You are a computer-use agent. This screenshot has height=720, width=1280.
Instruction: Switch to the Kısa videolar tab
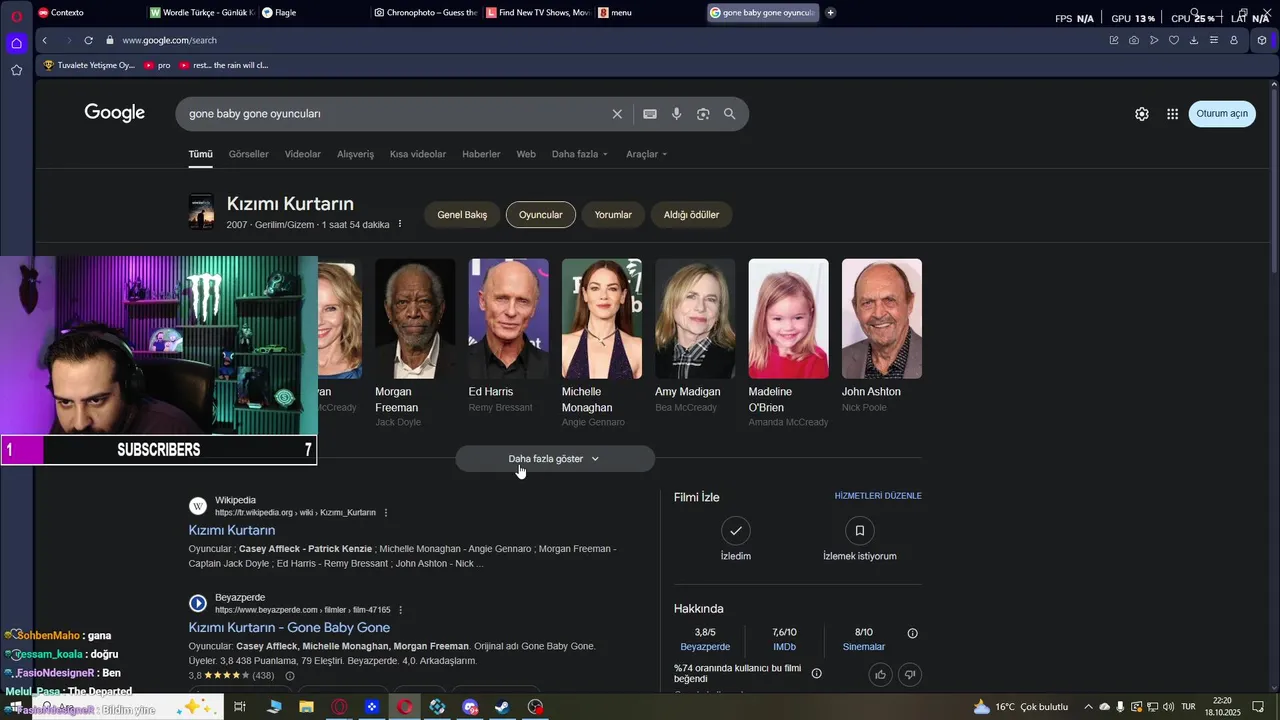[418, 154]
